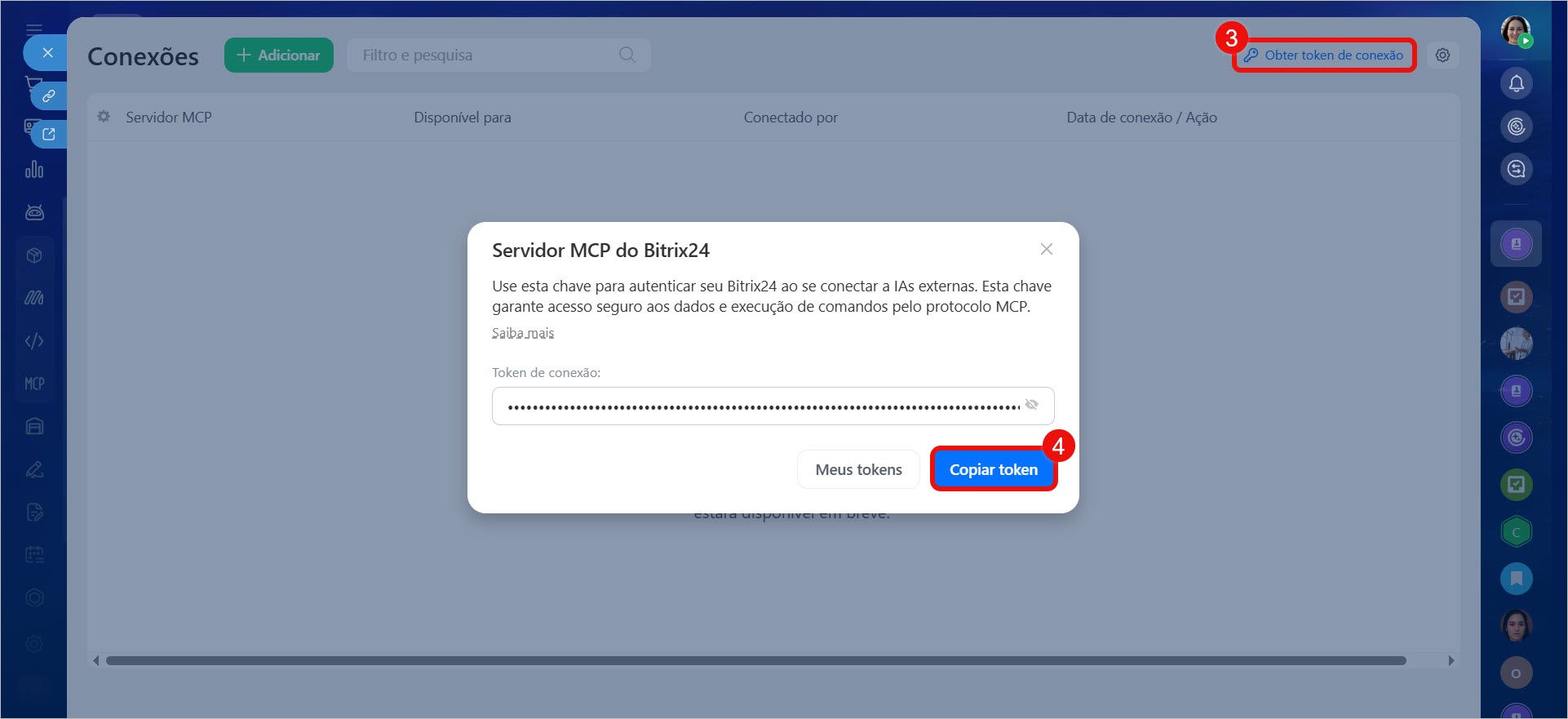The width and height of the screenshot is (1568, 719).
Task: Open the Conexões settings gear
Action: [x=1442, y=55]
